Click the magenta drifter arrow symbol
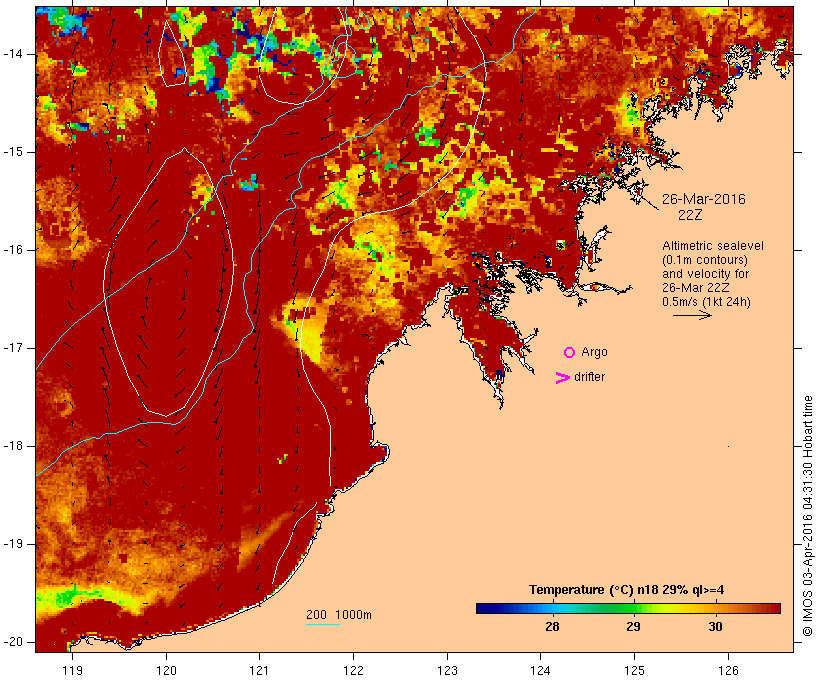Image resolution: width=820 pixels, height=680 pixels. [563, 378]
